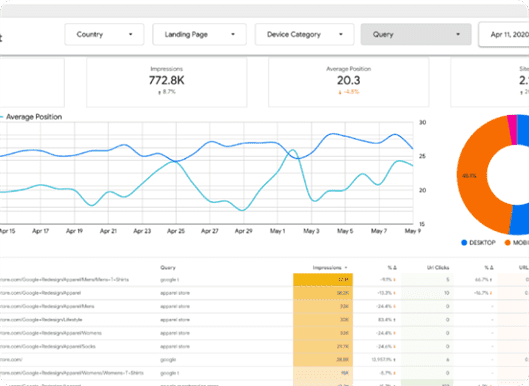Click the sort arrow next to Impressions header
529x386 pixels.
[346, 268]
